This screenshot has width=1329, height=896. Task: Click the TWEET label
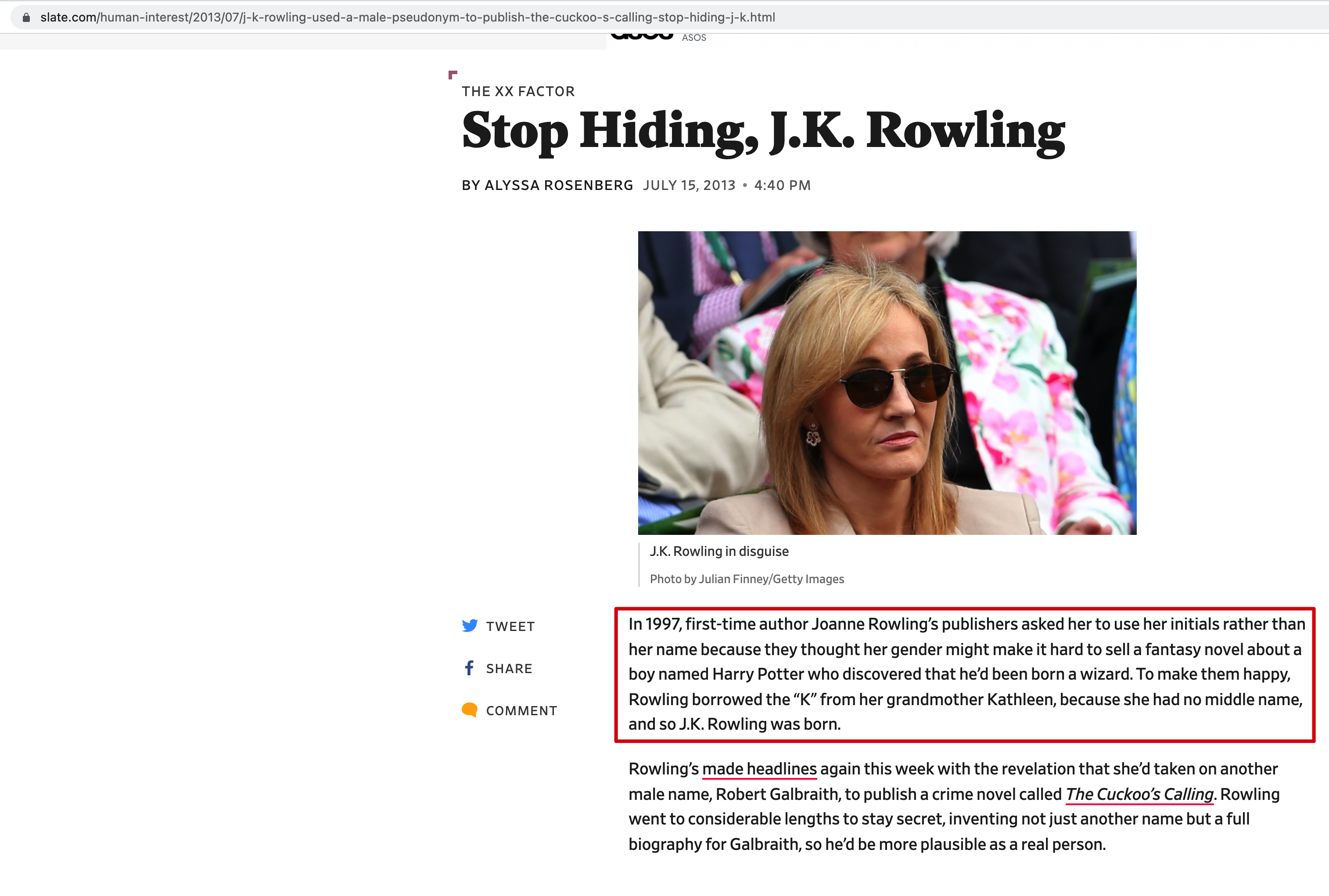(510, 626)
